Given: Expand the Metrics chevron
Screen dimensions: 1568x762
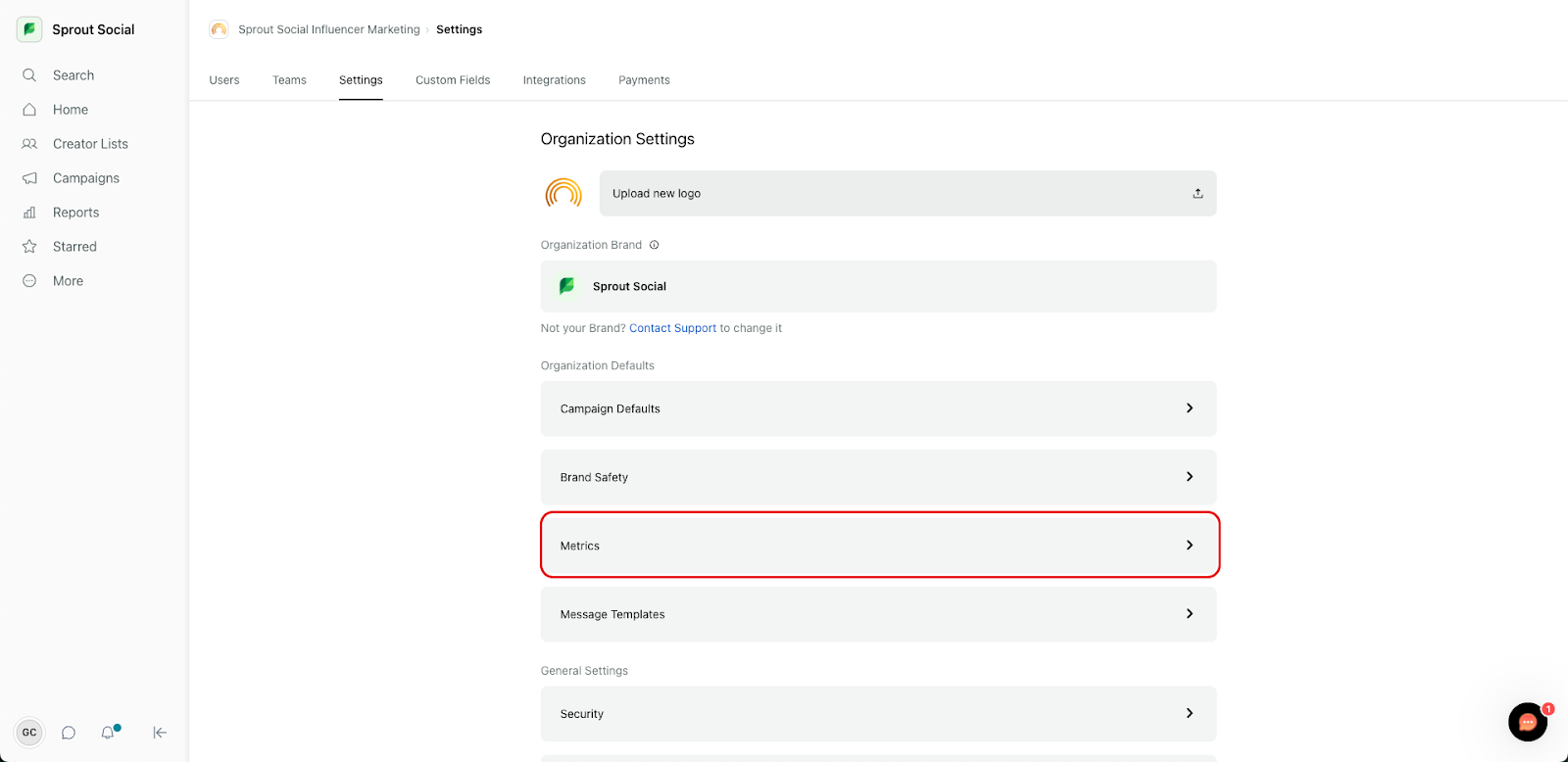Looking at the screenshot, I should point(1190,546).
